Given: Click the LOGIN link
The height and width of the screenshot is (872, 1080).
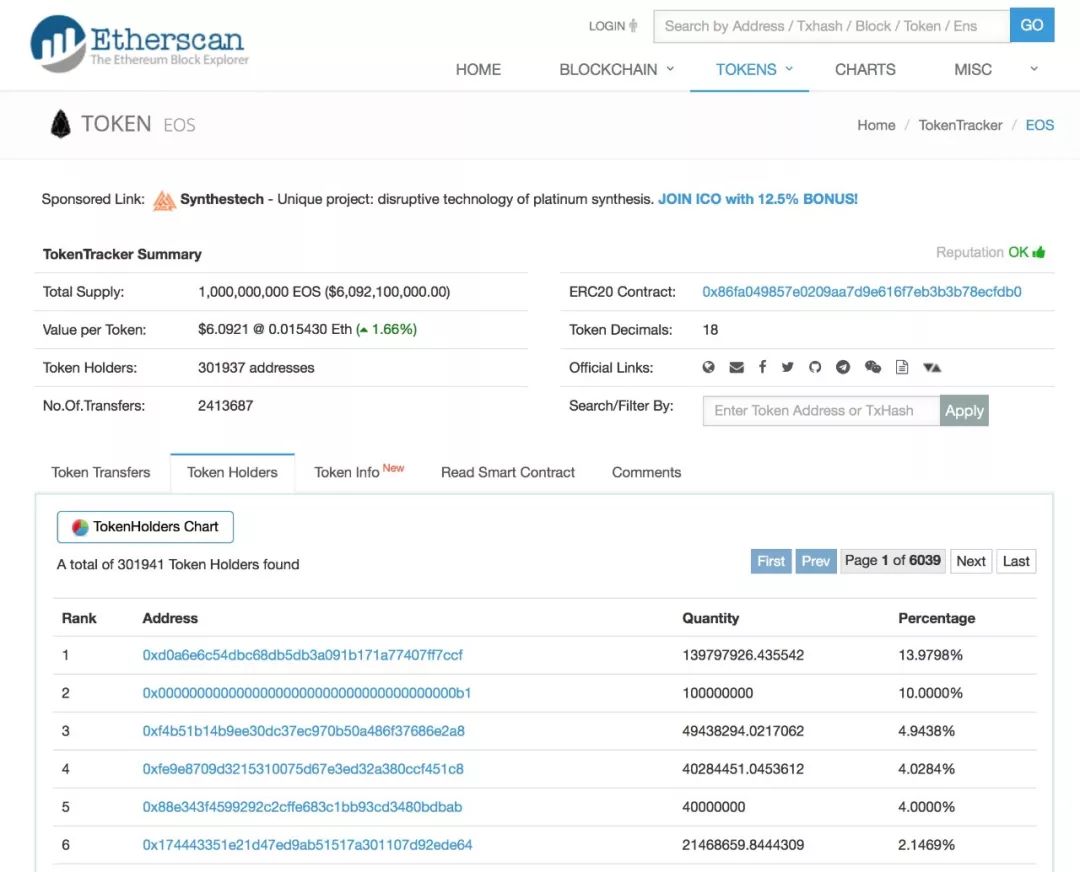Looking at the screenshot, I should (x=607, y=26).
